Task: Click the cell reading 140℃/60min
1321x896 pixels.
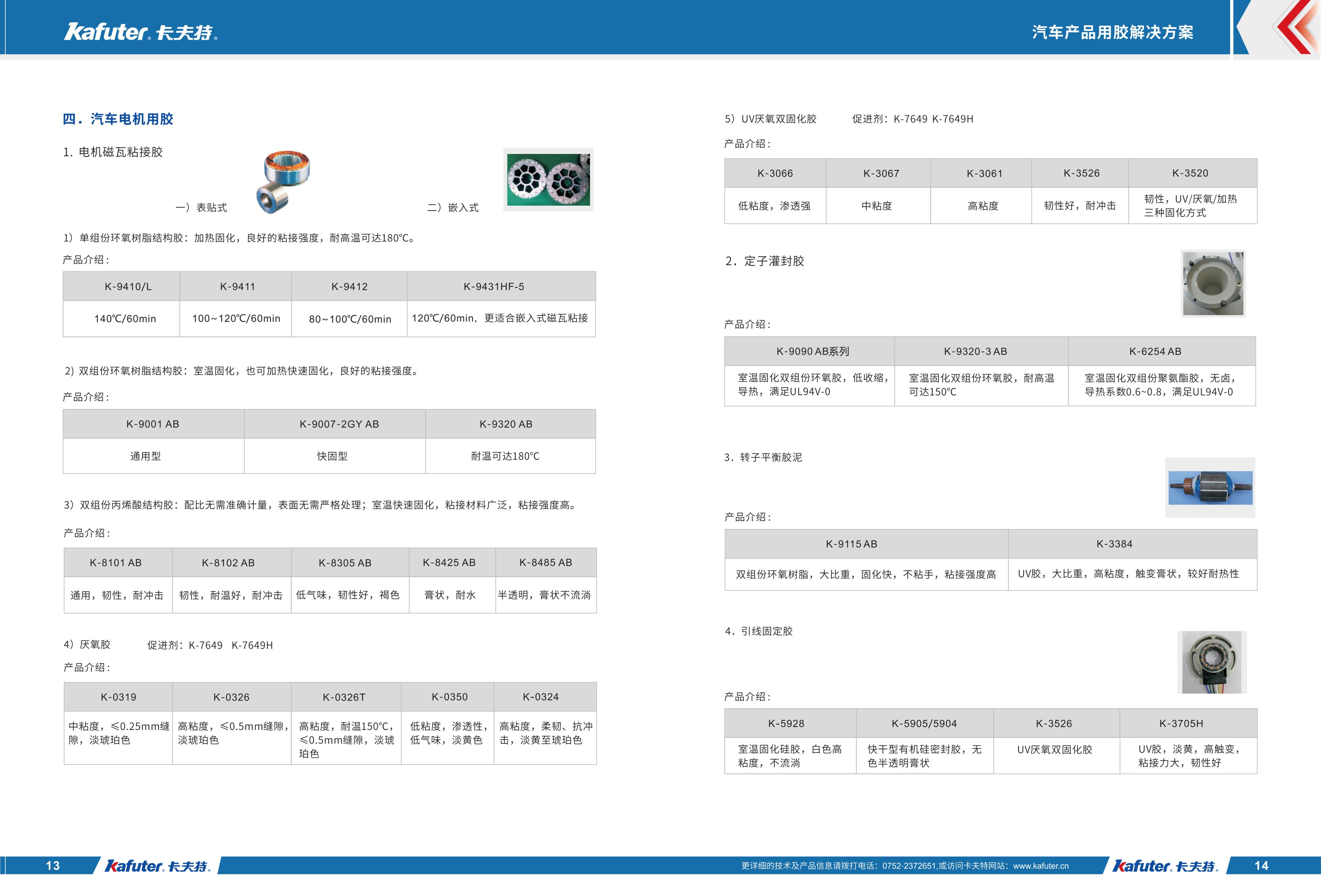Action: (x=122, y=319)
